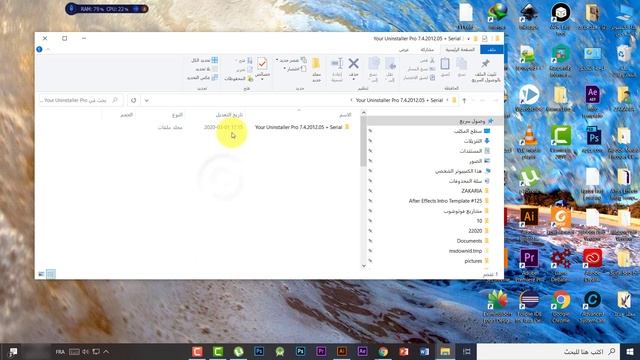Open Google Chrome desktop shortcut
This screenshot has height=360, width=640.
click(561, 300)
